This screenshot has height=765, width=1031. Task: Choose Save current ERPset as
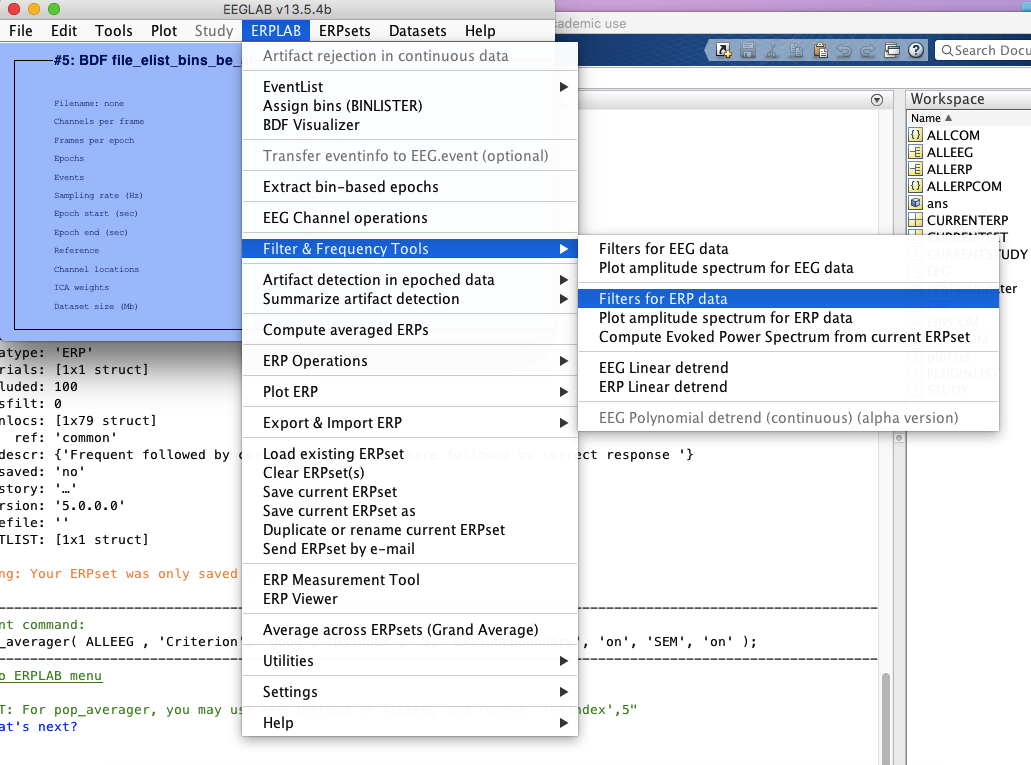coord(410,511)
